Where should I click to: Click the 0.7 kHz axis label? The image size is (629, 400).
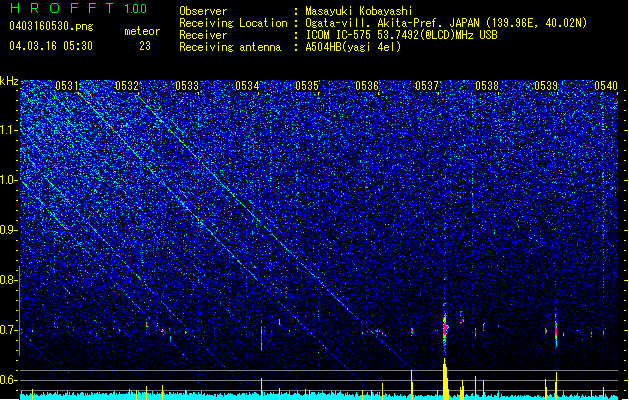pos(9,330)
